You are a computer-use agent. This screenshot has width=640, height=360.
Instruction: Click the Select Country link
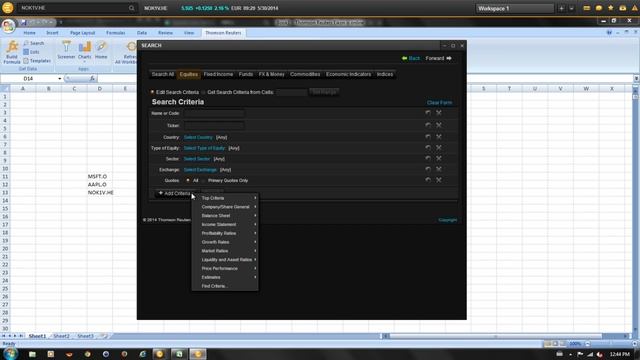(198, 138)
